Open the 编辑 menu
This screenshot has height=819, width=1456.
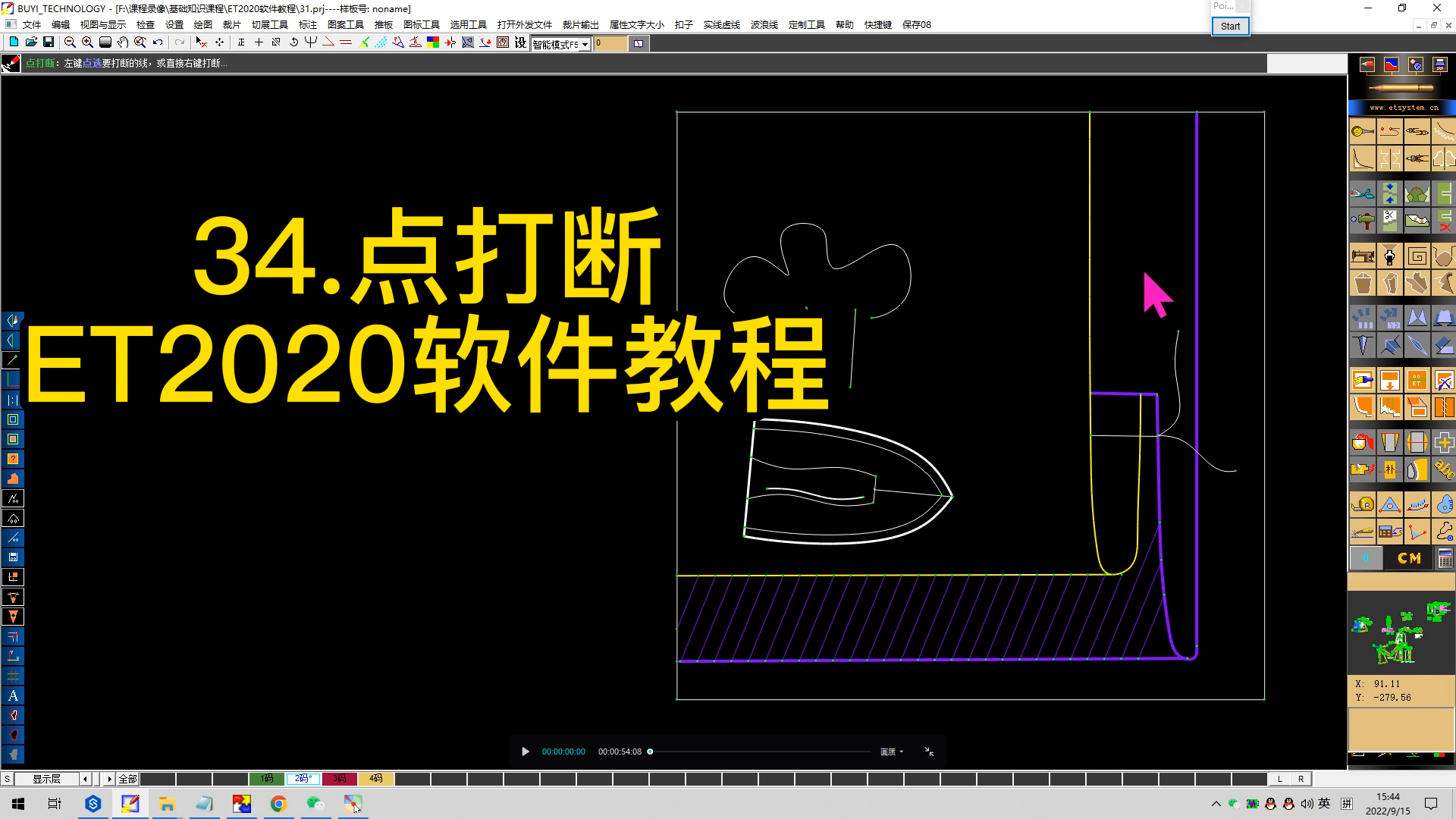point(61,24)
